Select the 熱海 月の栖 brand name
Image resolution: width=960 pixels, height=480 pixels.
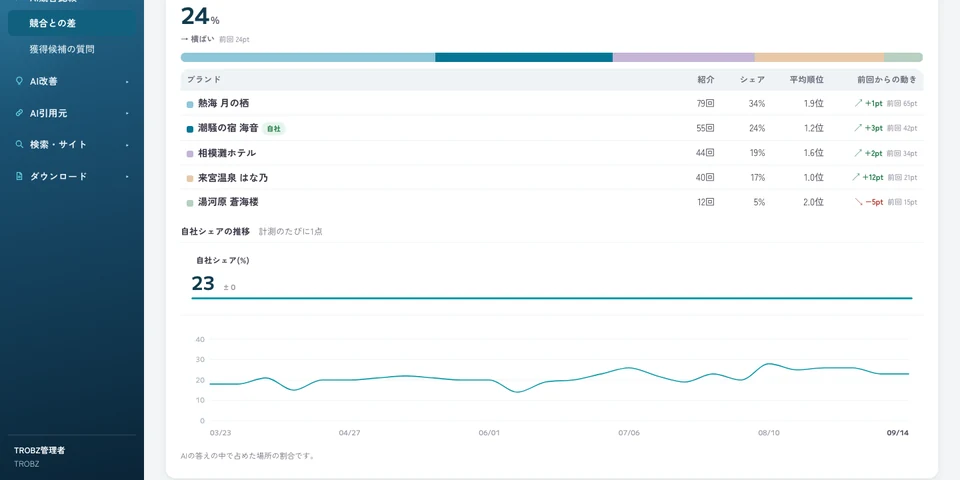tap(223, 103)
